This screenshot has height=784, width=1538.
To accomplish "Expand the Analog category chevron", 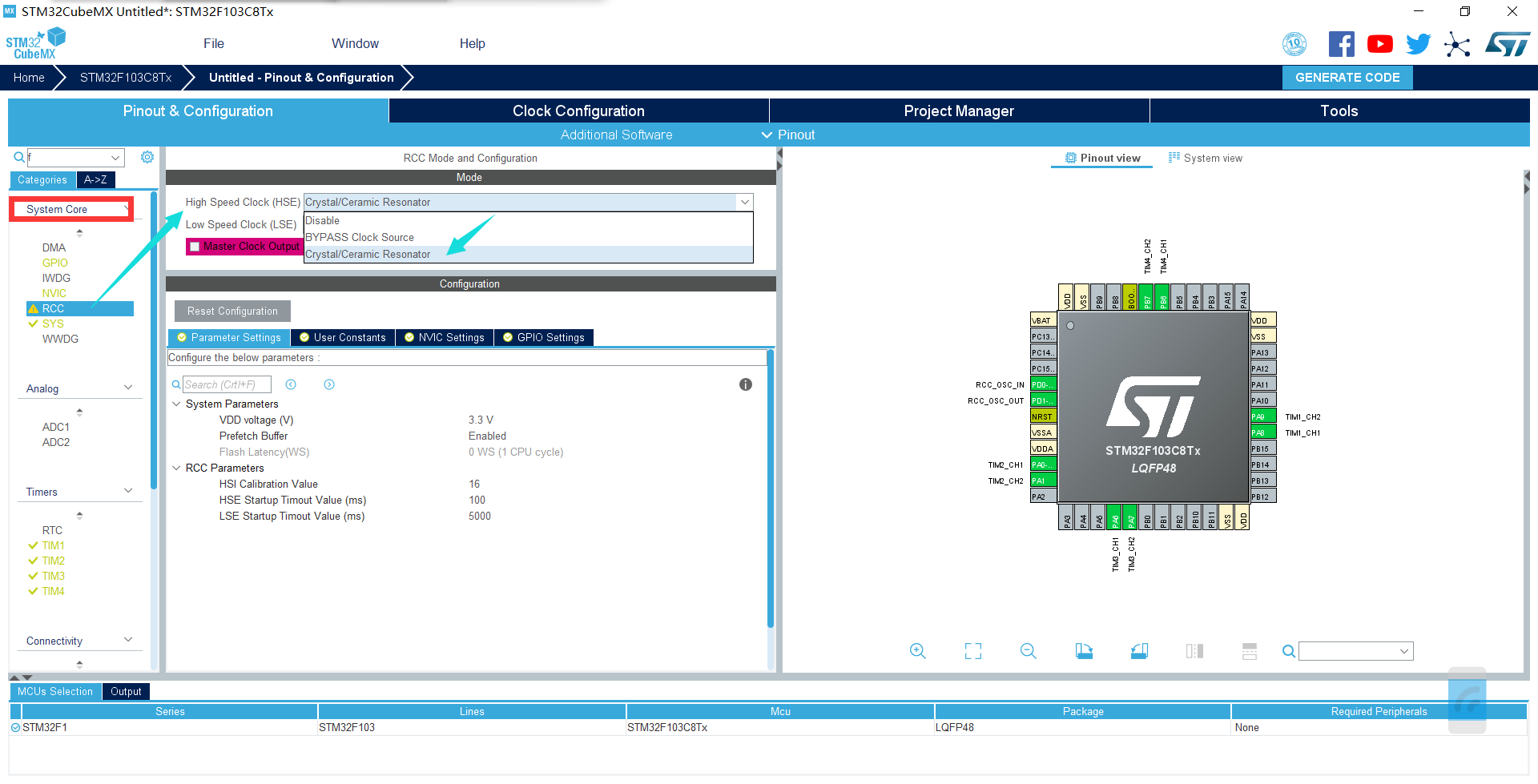I will pos(128,388).
